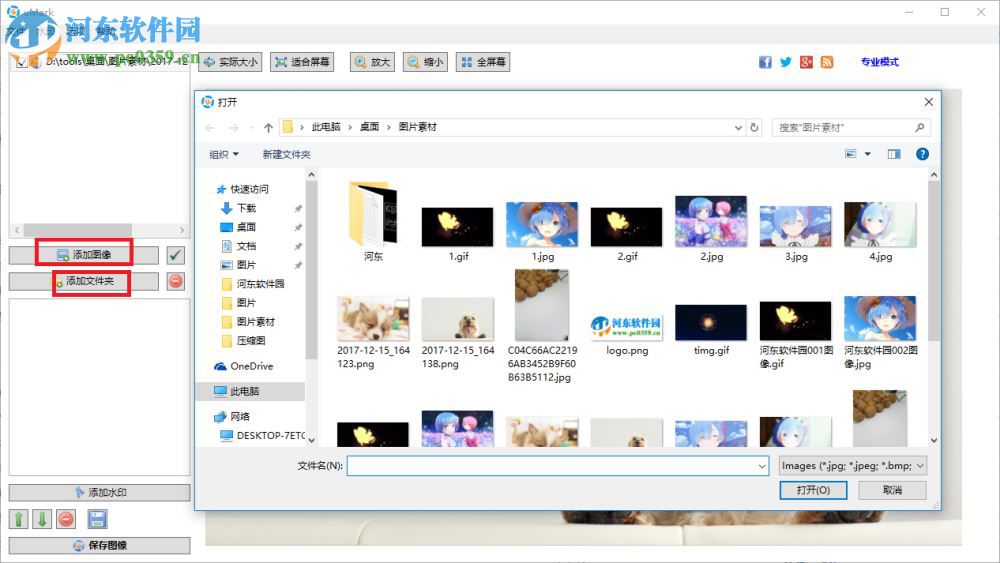Click the refresh icon next to address bar

[x=754, y=127]
